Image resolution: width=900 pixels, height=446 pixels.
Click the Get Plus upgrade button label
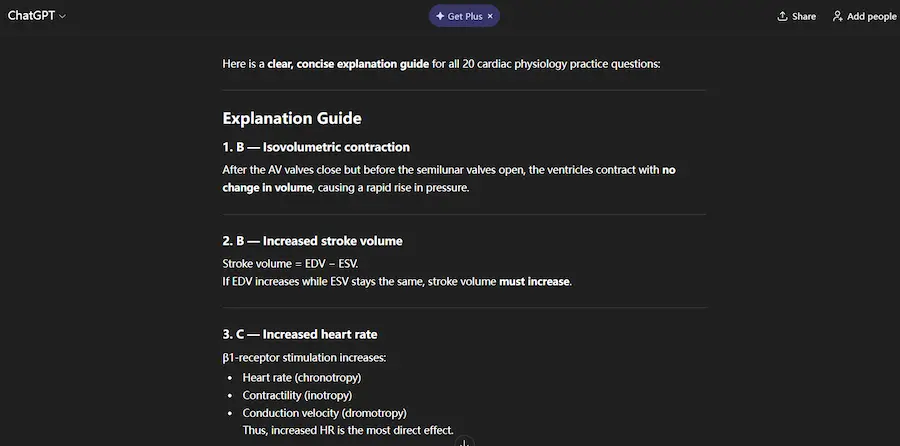point(465,16)
